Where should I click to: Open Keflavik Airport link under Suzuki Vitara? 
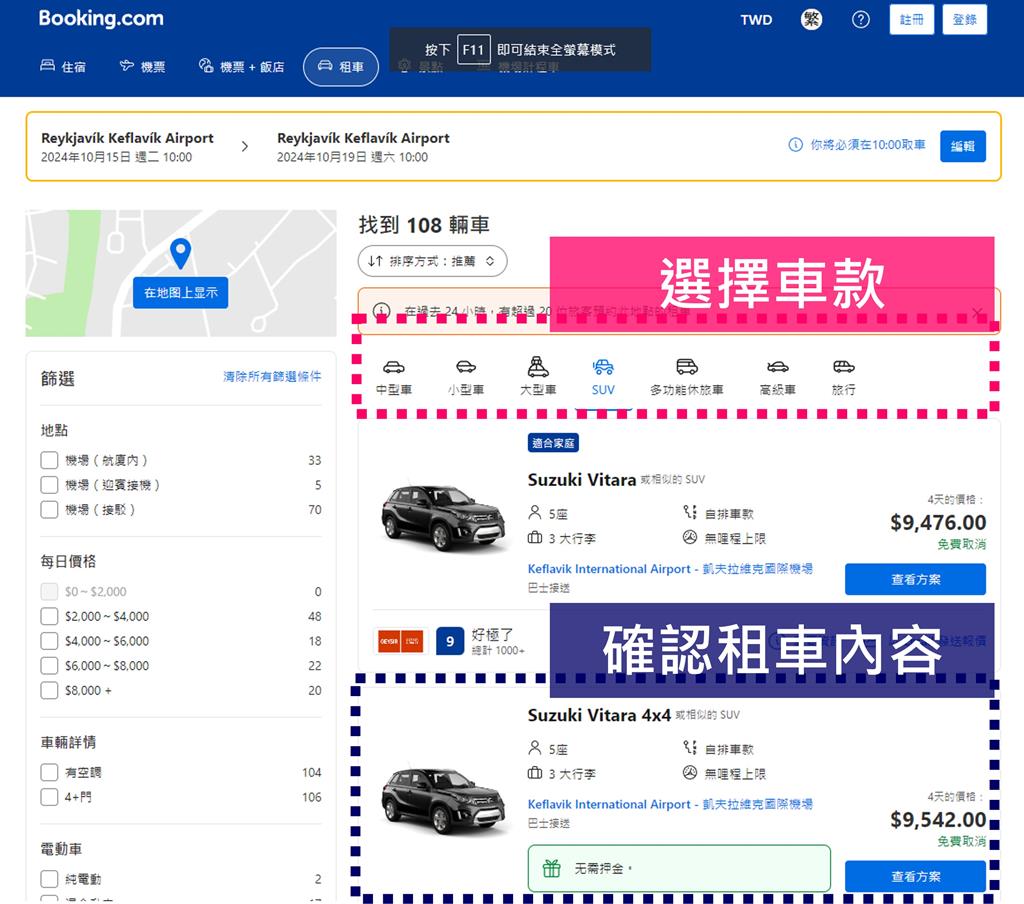click(x=670, y=569)
